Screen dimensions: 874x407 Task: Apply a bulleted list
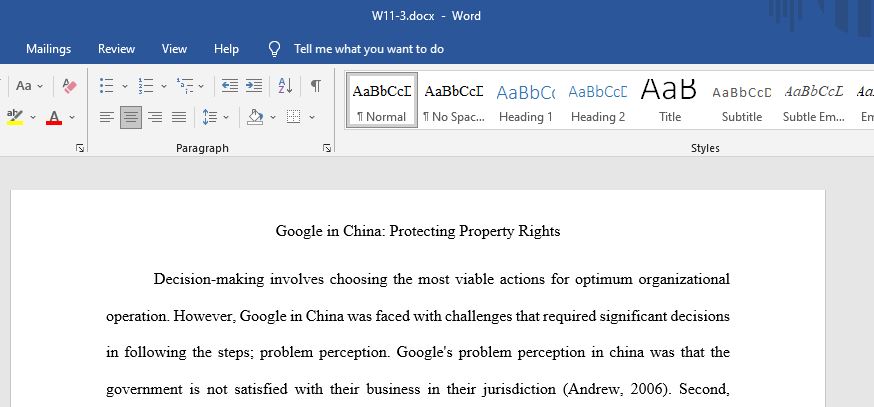[106, 86]
